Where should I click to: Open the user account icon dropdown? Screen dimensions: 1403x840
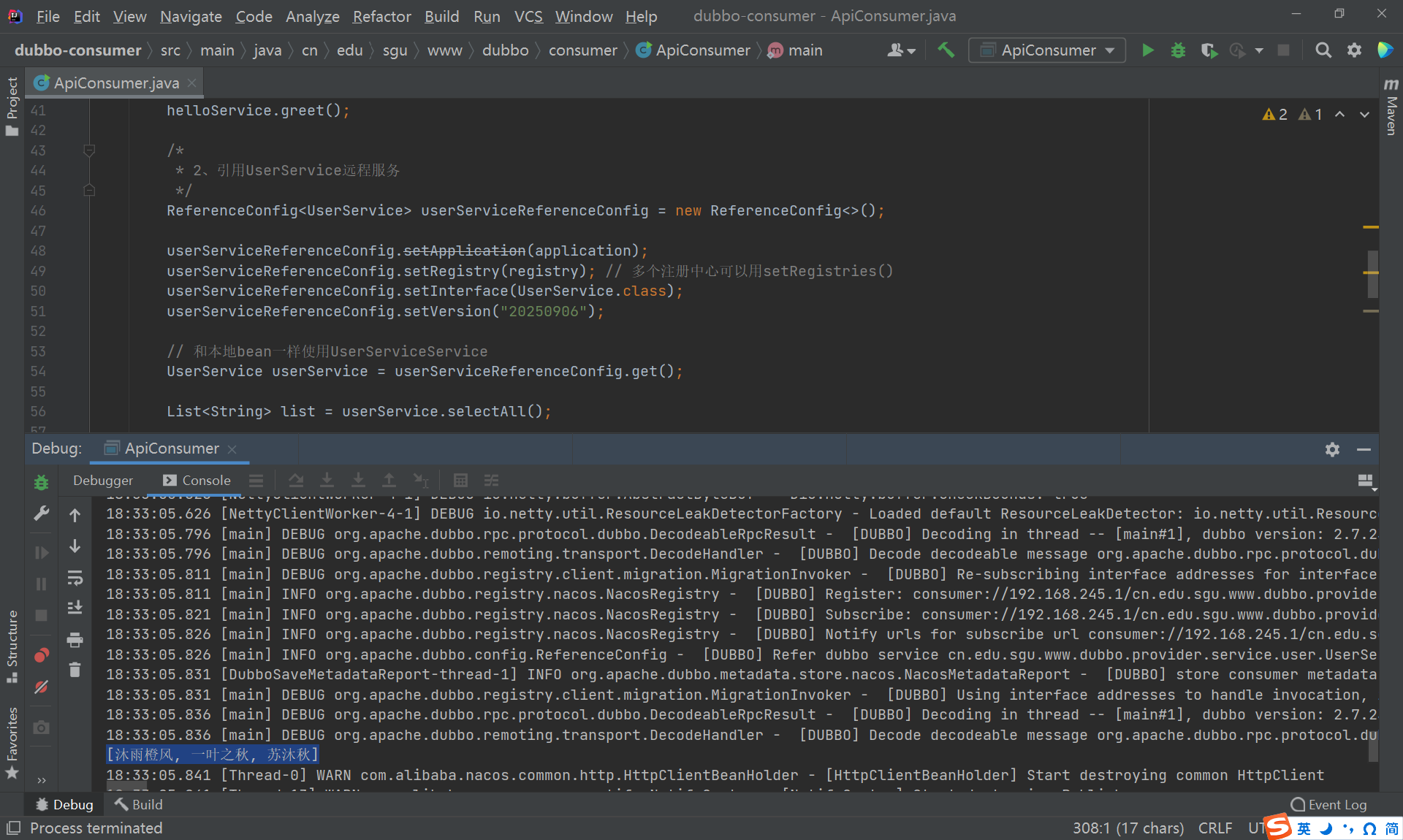[x=901, y=50]
